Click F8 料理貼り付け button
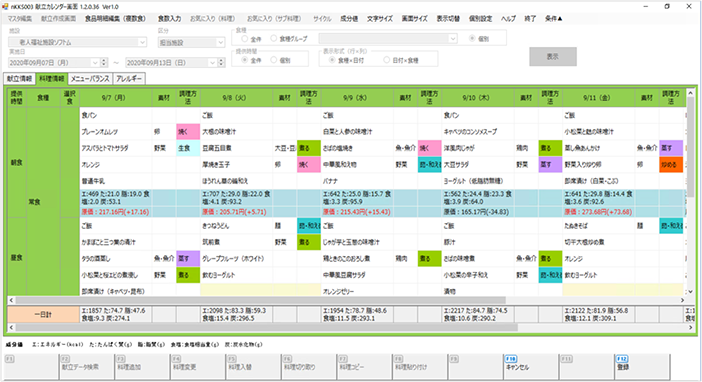702x382 pixels. tap(419, 367)
